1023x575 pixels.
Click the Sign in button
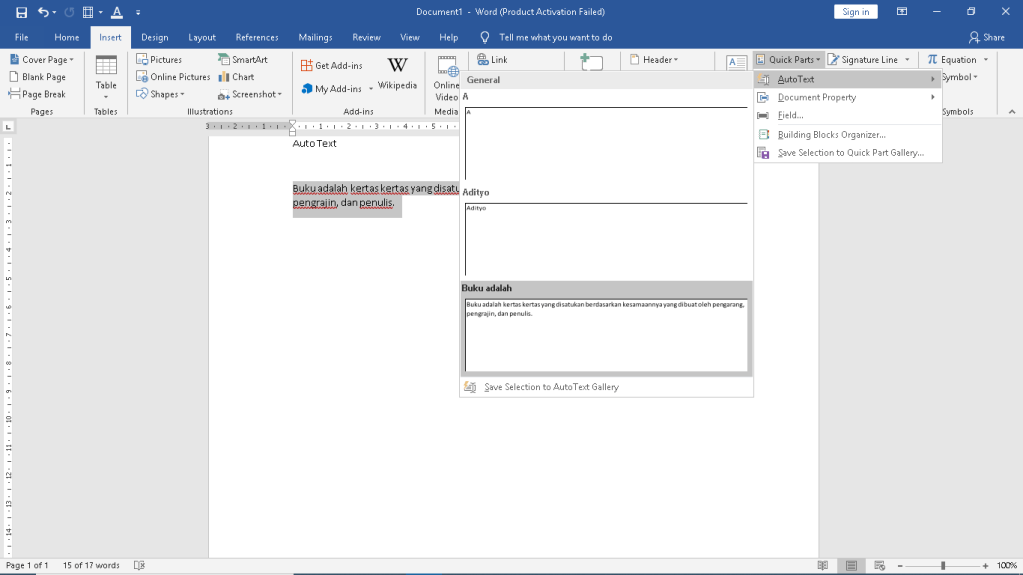(855, 12)
